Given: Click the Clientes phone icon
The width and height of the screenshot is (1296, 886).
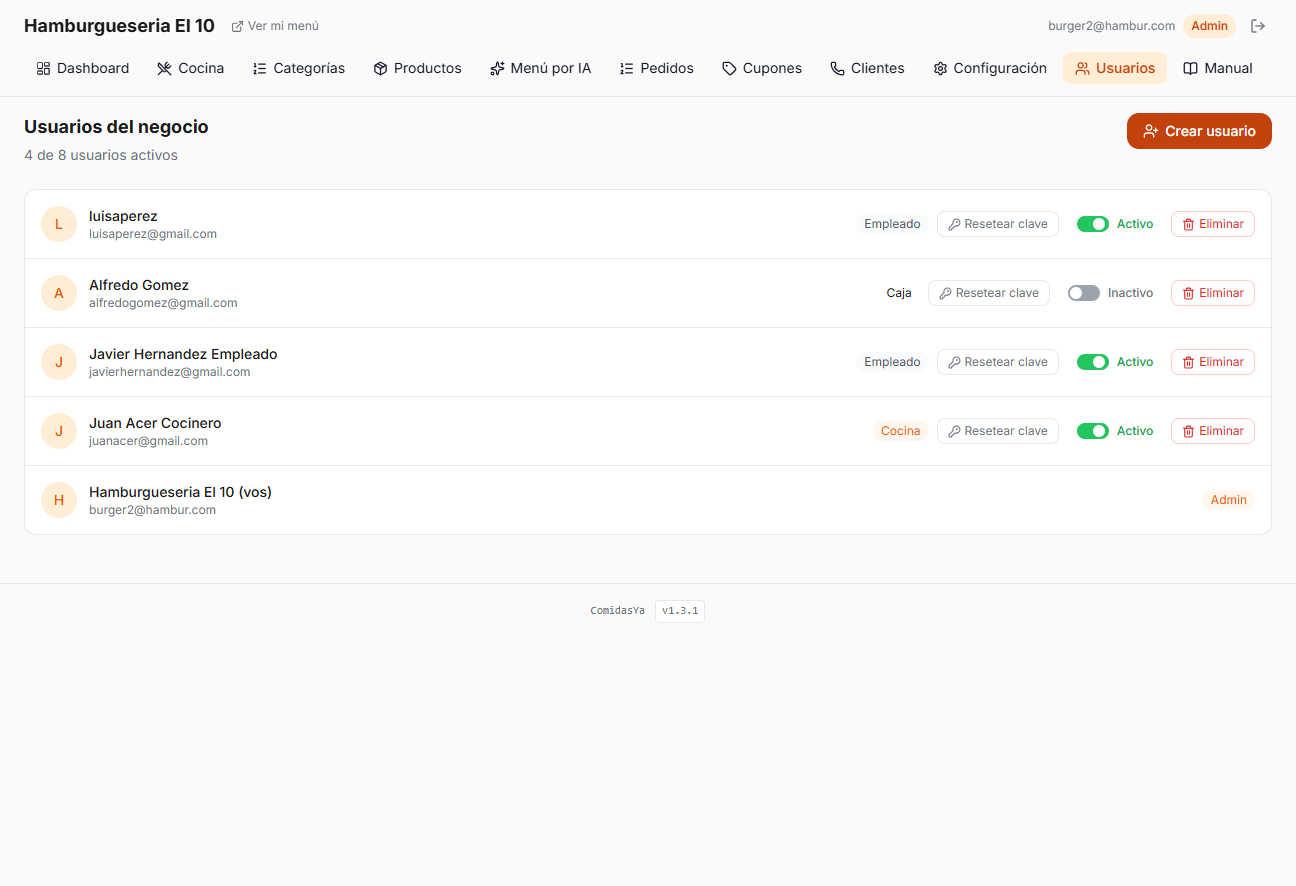Looking at the screenshot, I should coord(837,68).
